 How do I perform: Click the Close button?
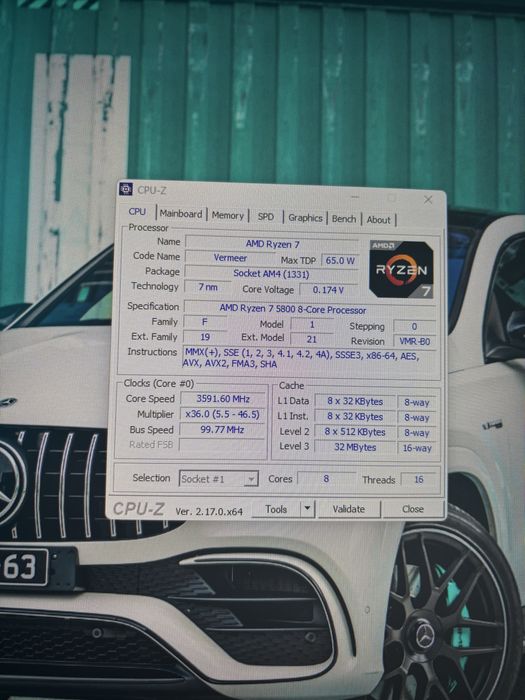tap(413, 509)
